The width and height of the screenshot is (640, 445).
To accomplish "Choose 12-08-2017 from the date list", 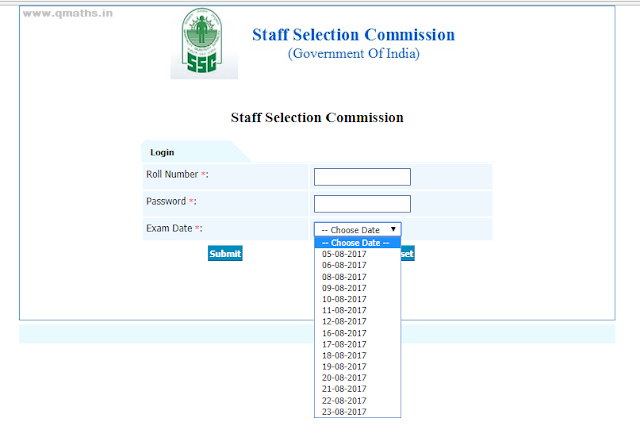I will click(x=358, y=322).
